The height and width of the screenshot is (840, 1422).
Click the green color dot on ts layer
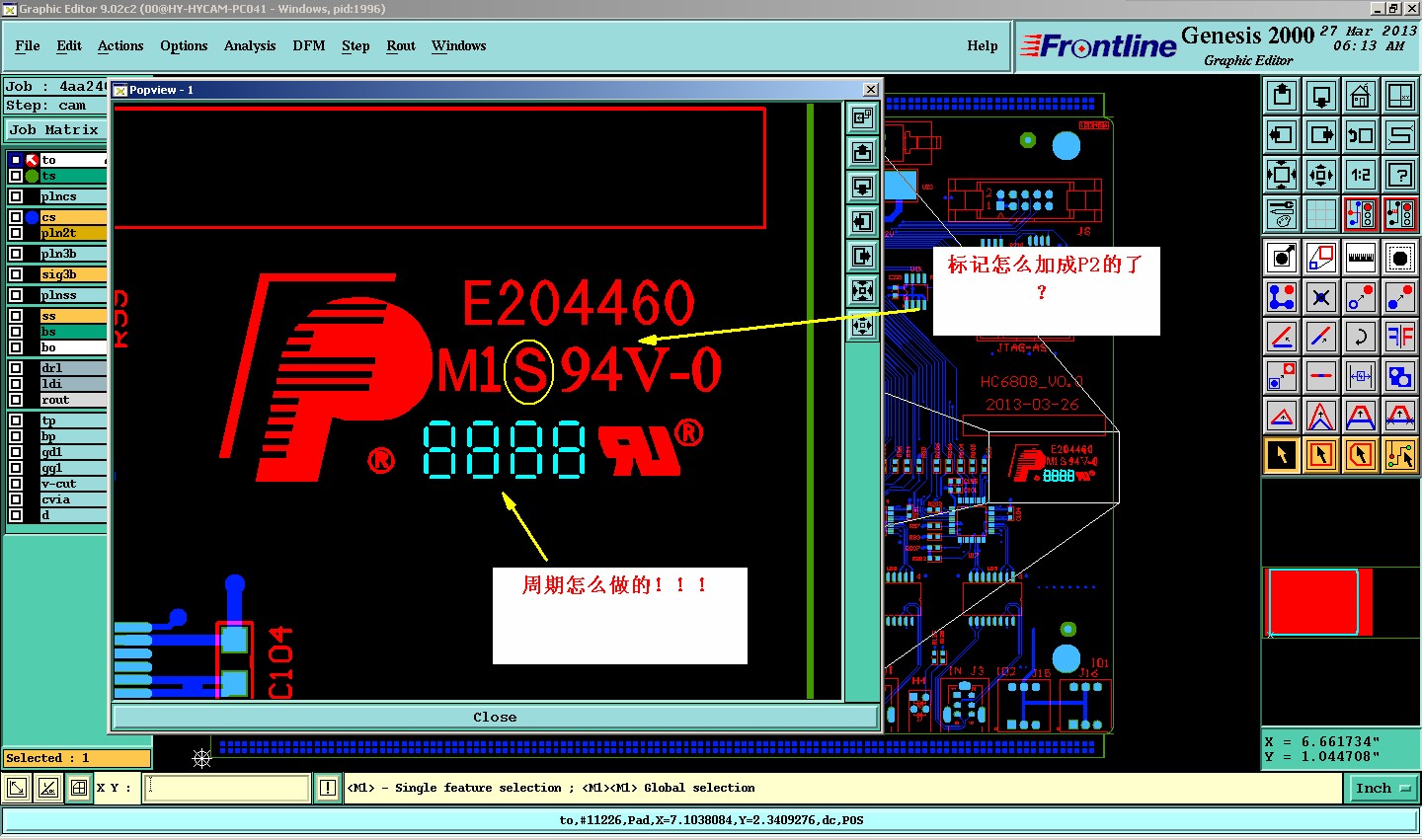[32, 176]
